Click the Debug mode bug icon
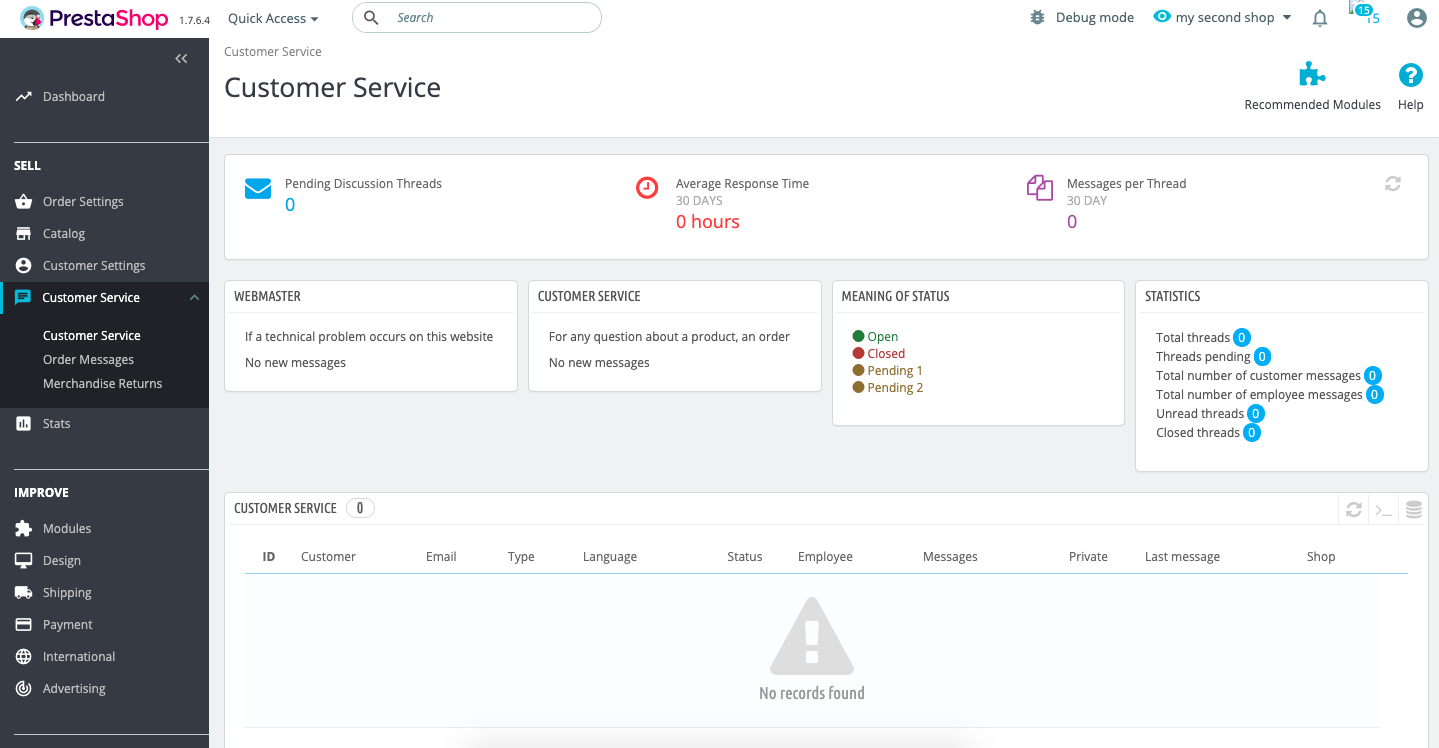Viewport: 1439px width, 748px height. [x=1038, y=16]
